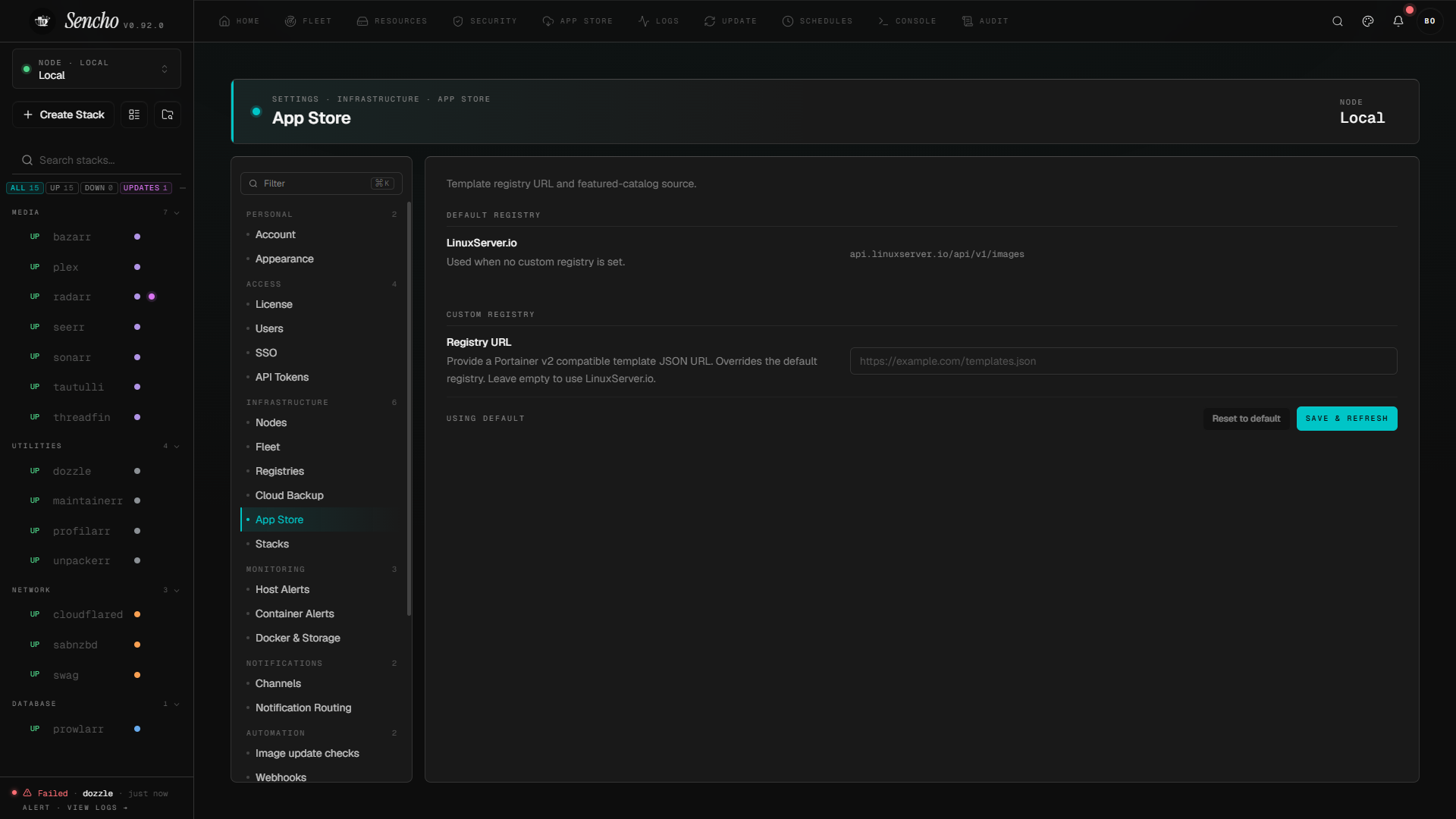Open Users settings
This screenshot has width=1456, height=819.
click(322, 329)
